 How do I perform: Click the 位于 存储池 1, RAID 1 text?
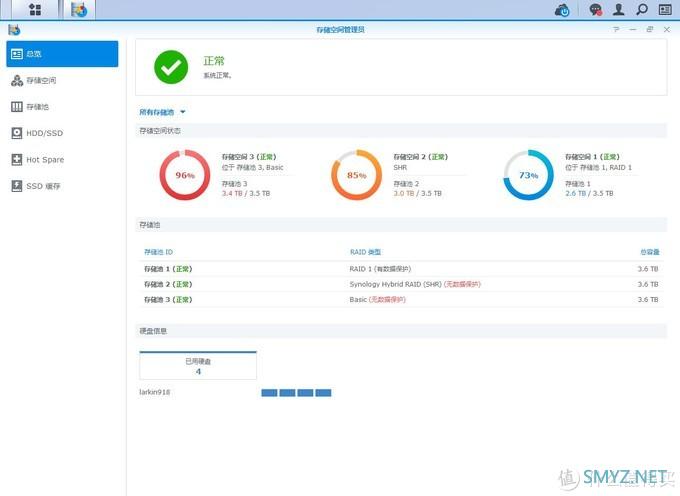pos(598,167)
